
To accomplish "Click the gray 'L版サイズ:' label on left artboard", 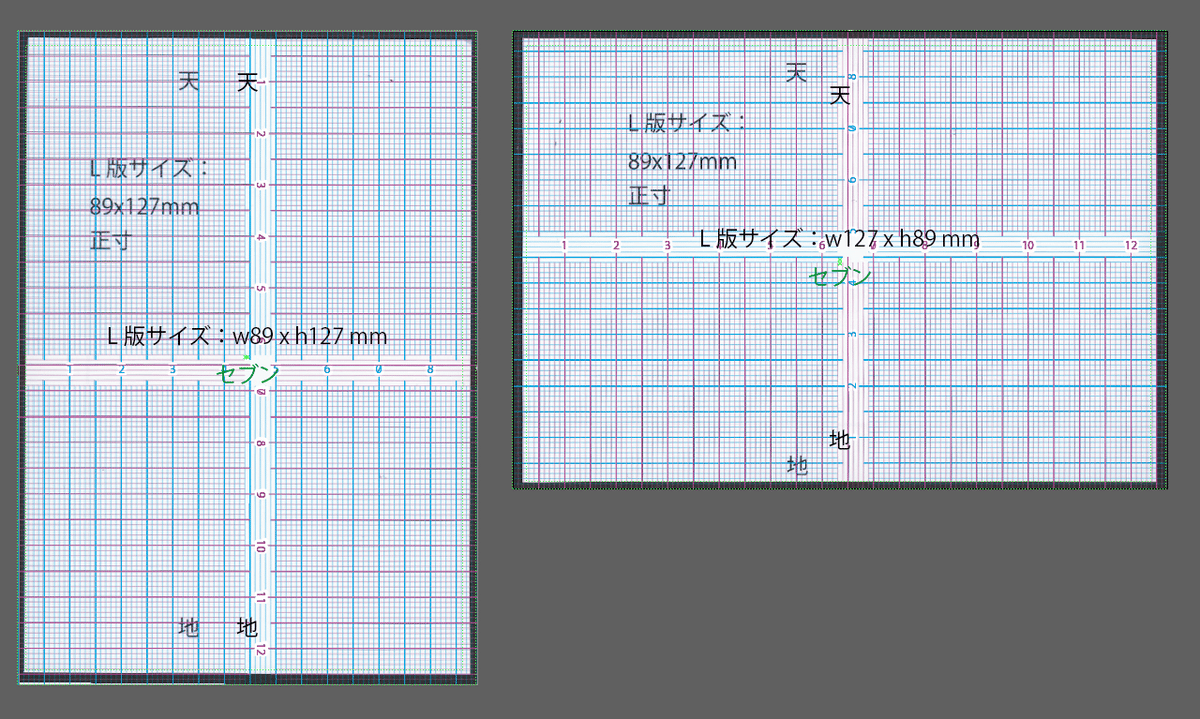I will click(x=150, y=169).
